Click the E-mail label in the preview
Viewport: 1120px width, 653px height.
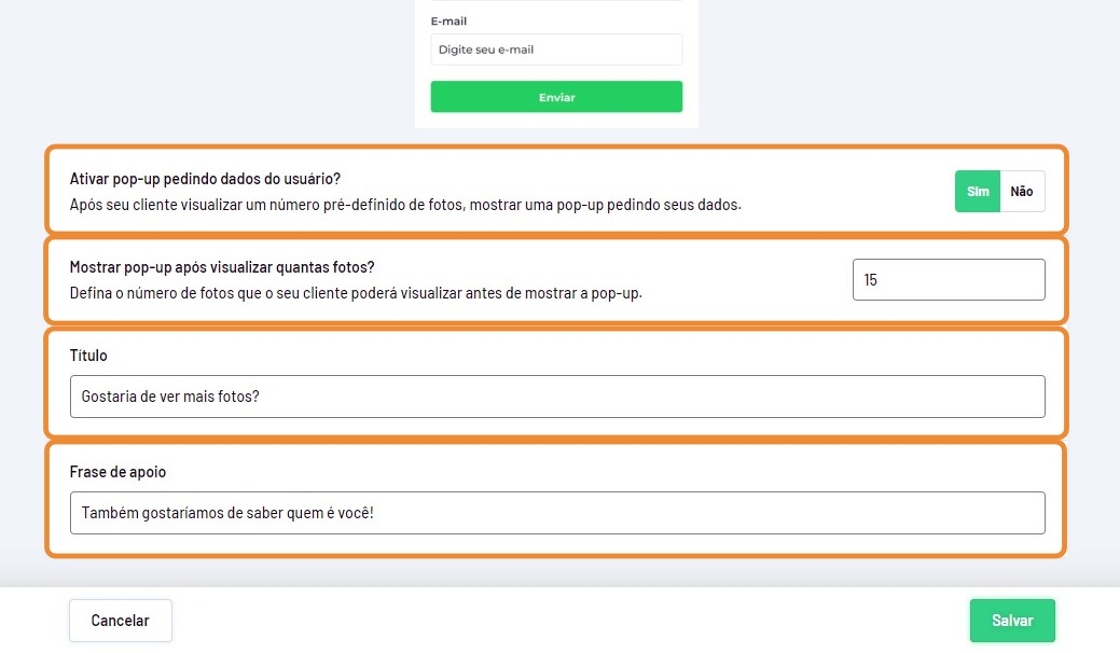pos(448,21)
